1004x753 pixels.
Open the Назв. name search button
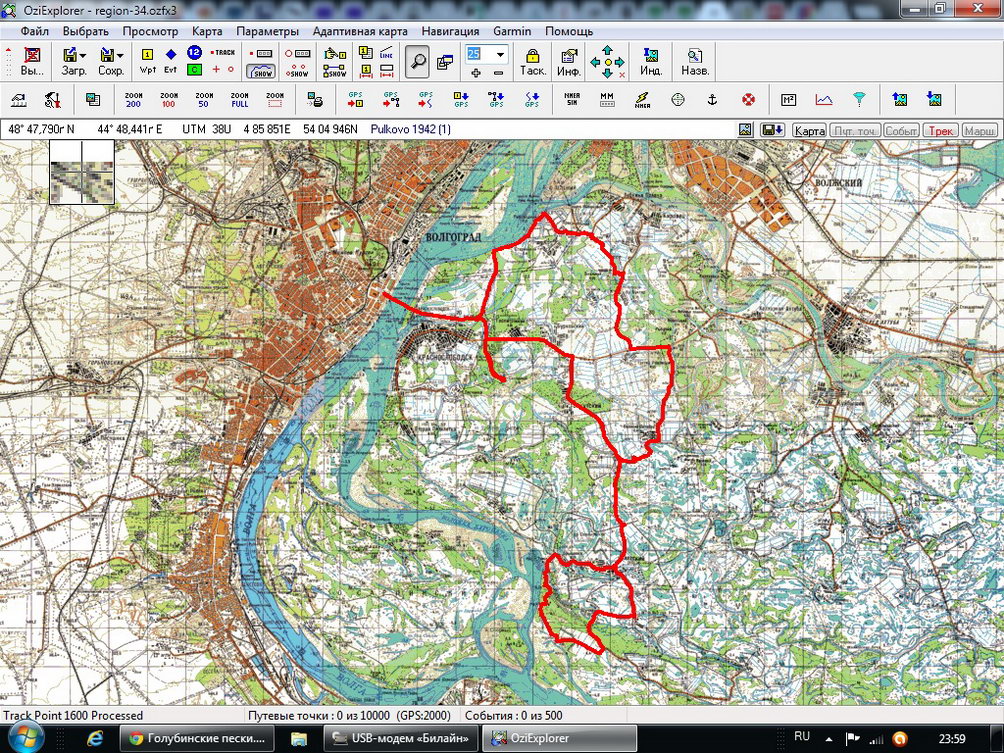695,62
